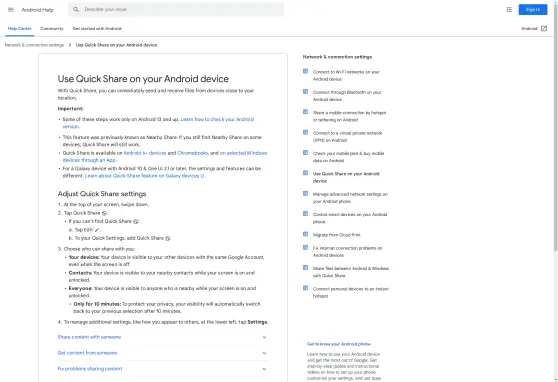Open Fix internet connection problems link

click(x=348, y=252)
